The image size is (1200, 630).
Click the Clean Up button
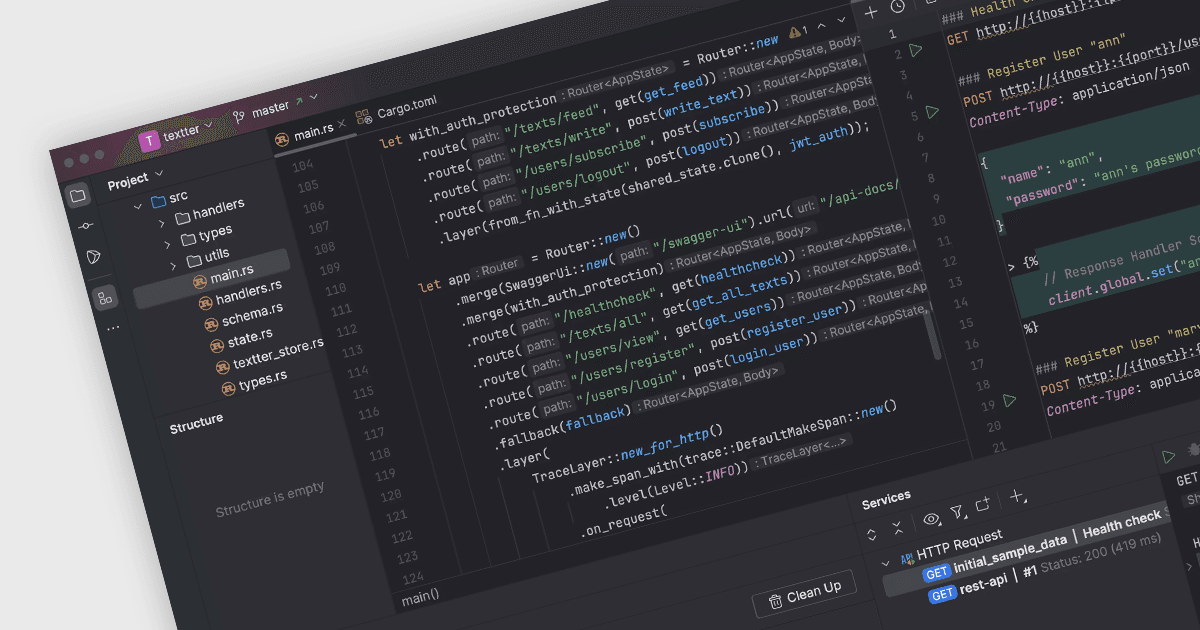(x=805, y=594)
